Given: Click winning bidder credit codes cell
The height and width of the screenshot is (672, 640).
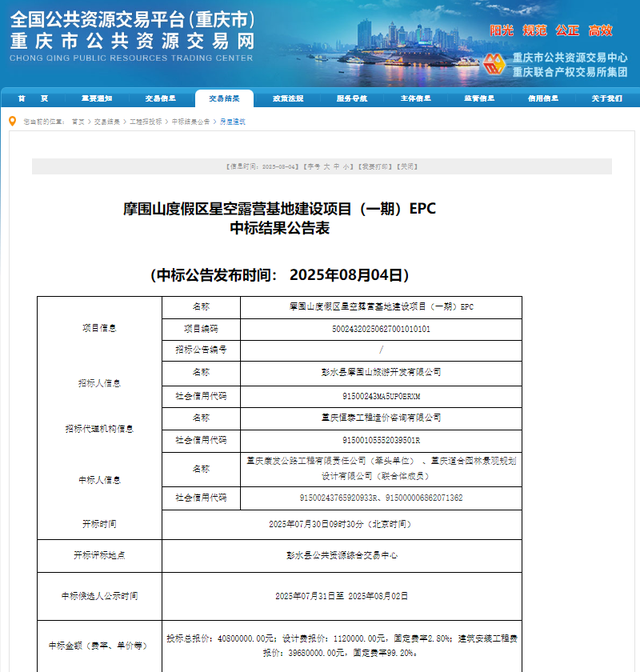Looking at the screenshot, I should tap(381, 498).
